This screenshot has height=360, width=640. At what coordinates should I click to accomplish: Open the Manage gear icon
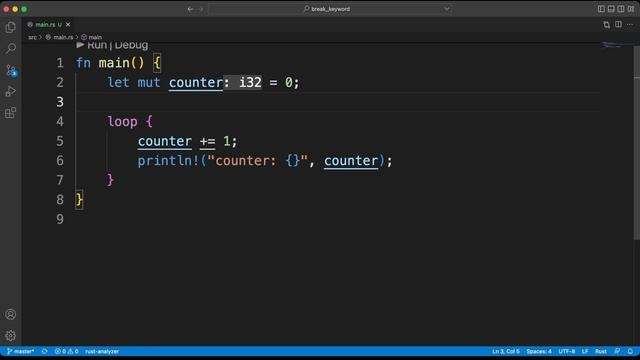tap(11, 336)
